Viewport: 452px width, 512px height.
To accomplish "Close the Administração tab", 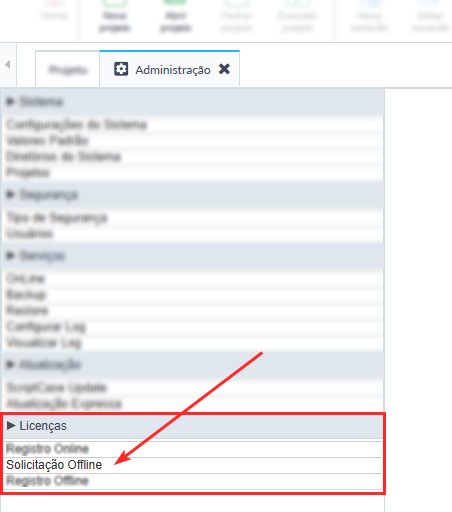I will coord(224,69).
